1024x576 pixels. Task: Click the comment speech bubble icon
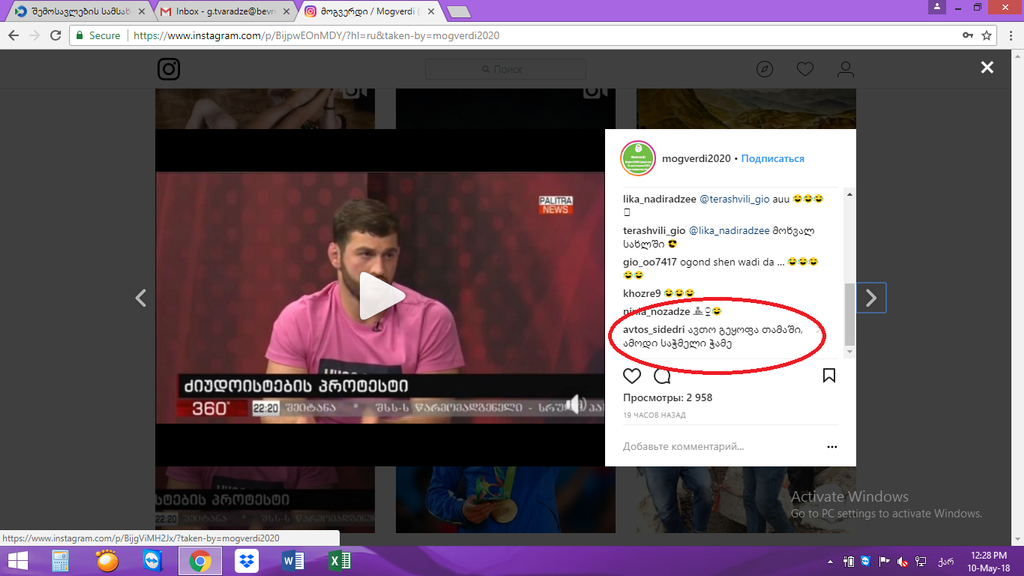coord(662,376)
